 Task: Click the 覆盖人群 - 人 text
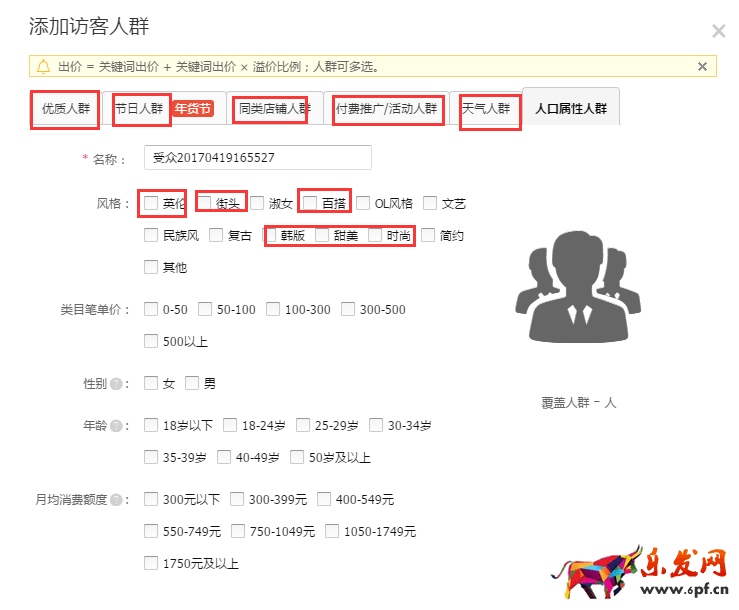[579, 403]
